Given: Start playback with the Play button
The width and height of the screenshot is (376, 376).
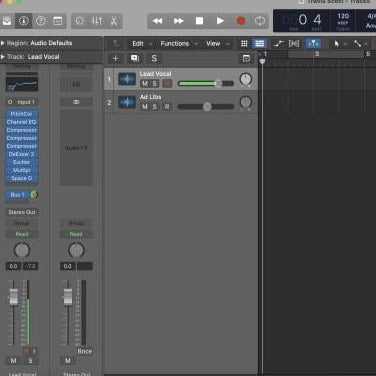Looking at the screenshot, I should point(220,21).
